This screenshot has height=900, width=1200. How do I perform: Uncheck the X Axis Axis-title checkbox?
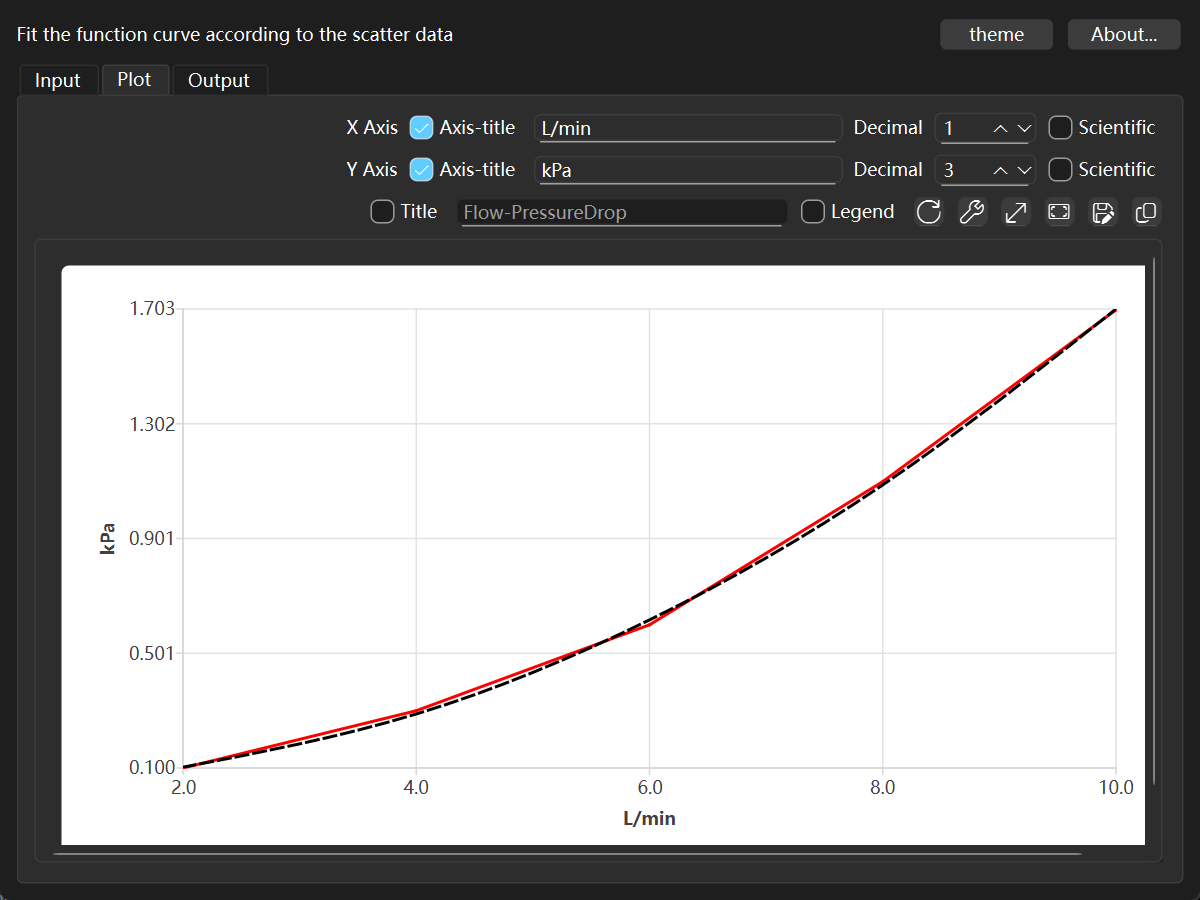(x=422, y=127)
